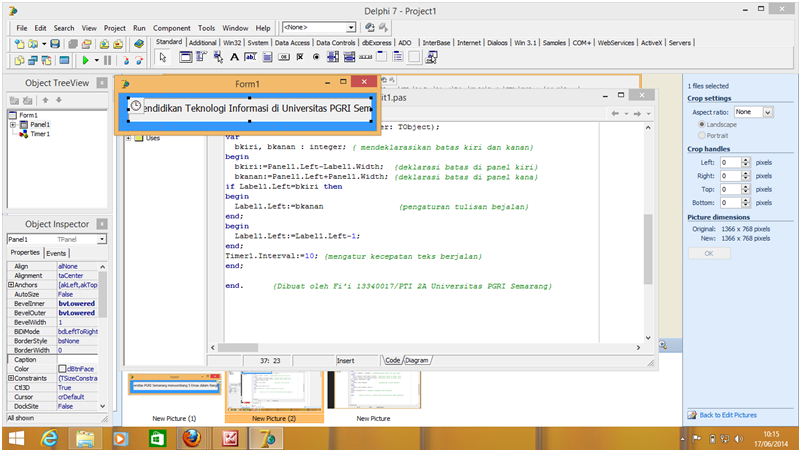
Task: Open the Help contents book icon
Action: 138,44
